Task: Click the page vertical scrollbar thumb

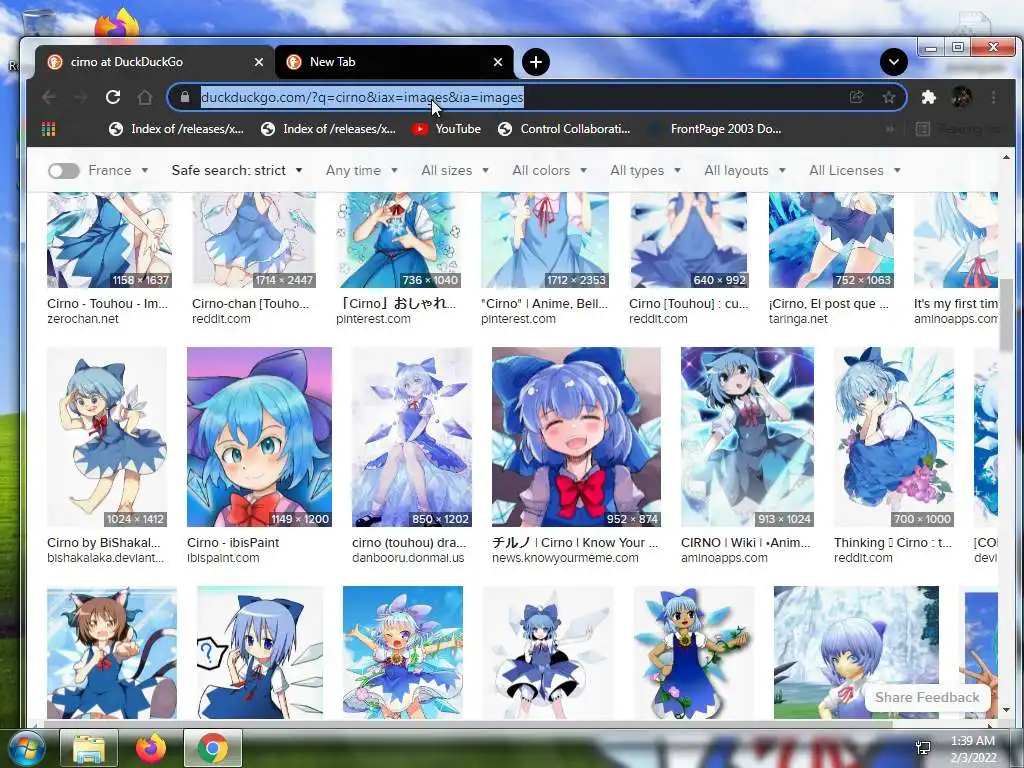Action: (1006, 315)
